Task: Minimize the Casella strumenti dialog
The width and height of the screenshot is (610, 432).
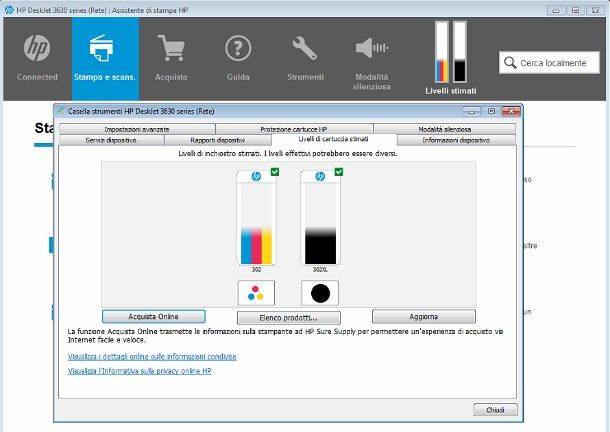Action: pos(471,111)
